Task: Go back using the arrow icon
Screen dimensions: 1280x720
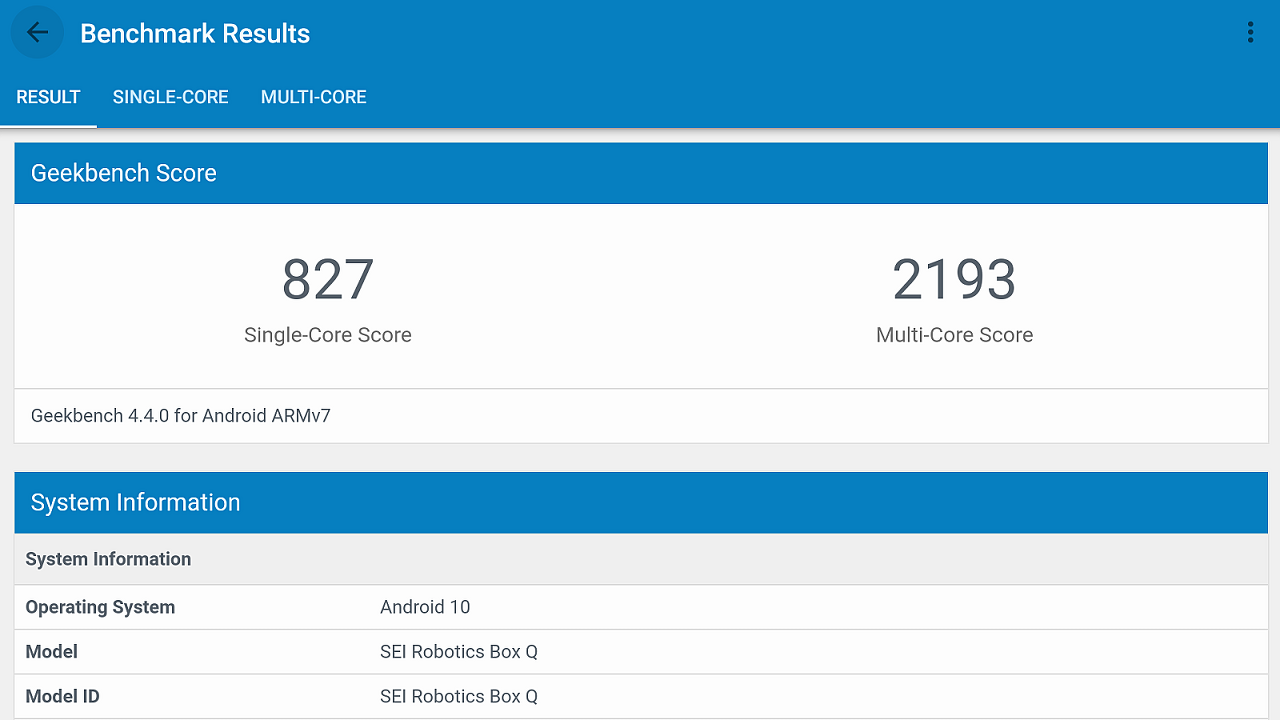Action: click(37, 33)
